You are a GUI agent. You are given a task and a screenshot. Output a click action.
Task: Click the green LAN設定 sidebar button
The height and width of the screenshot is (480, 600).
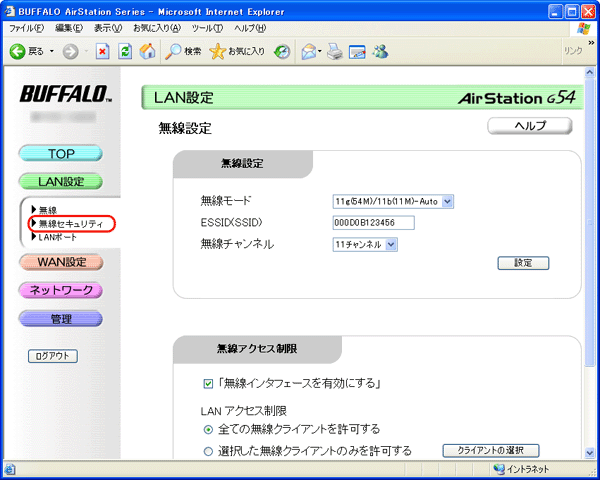coord(61,181)
